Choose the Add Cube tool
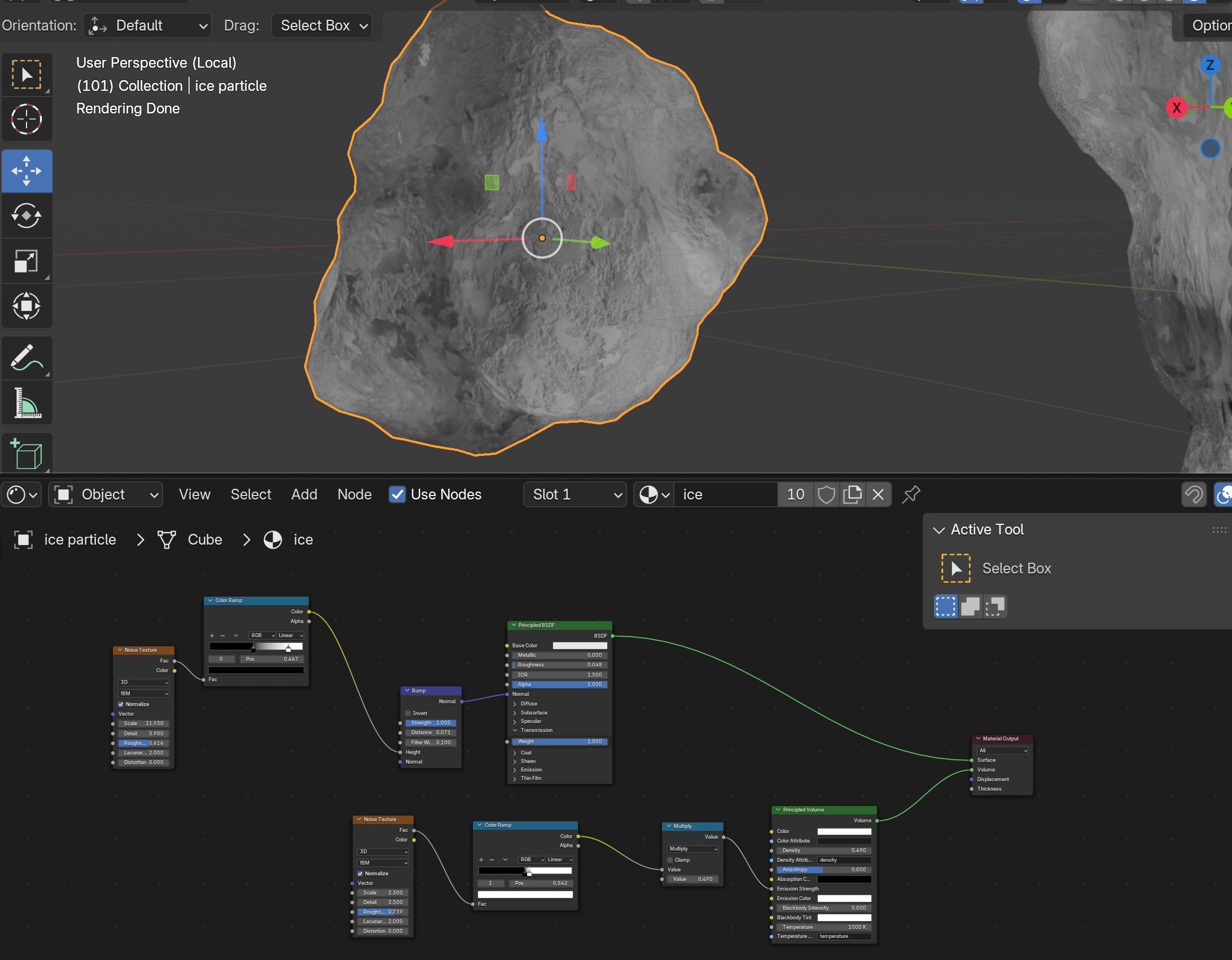This screenshot has height=960, width=1232. click(x=27, y=453)
